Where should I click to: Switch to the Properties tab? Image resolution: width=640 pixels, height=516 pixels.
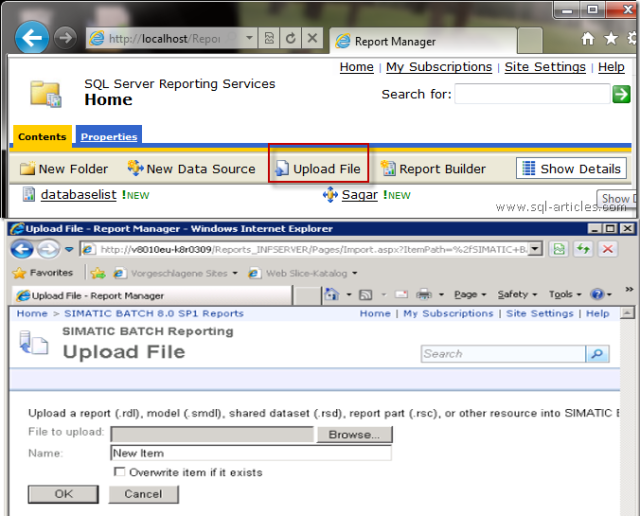click(x=109, y=136)
